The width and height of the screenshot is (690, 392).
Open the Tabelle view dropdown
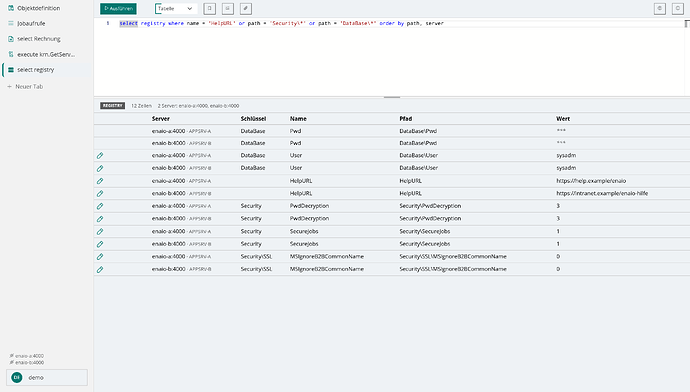pyautogui.click(x=175, y=8)
